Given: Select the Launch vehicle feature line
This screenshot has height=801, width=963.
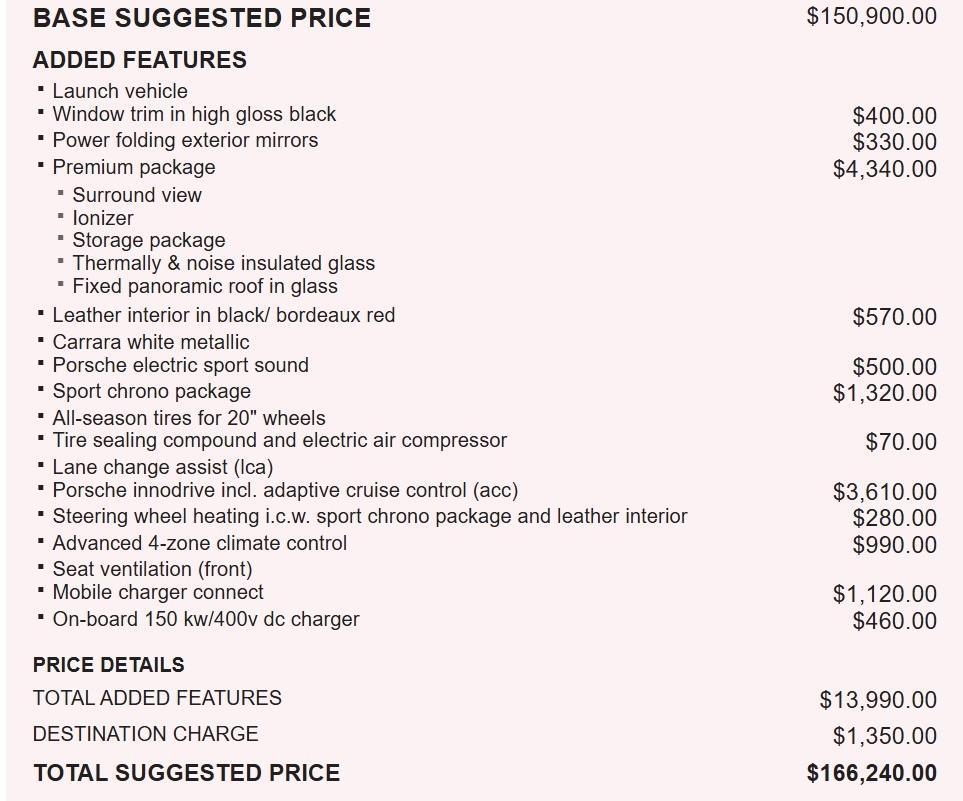Looking at the screenshot, I should (x=120, y=91).
